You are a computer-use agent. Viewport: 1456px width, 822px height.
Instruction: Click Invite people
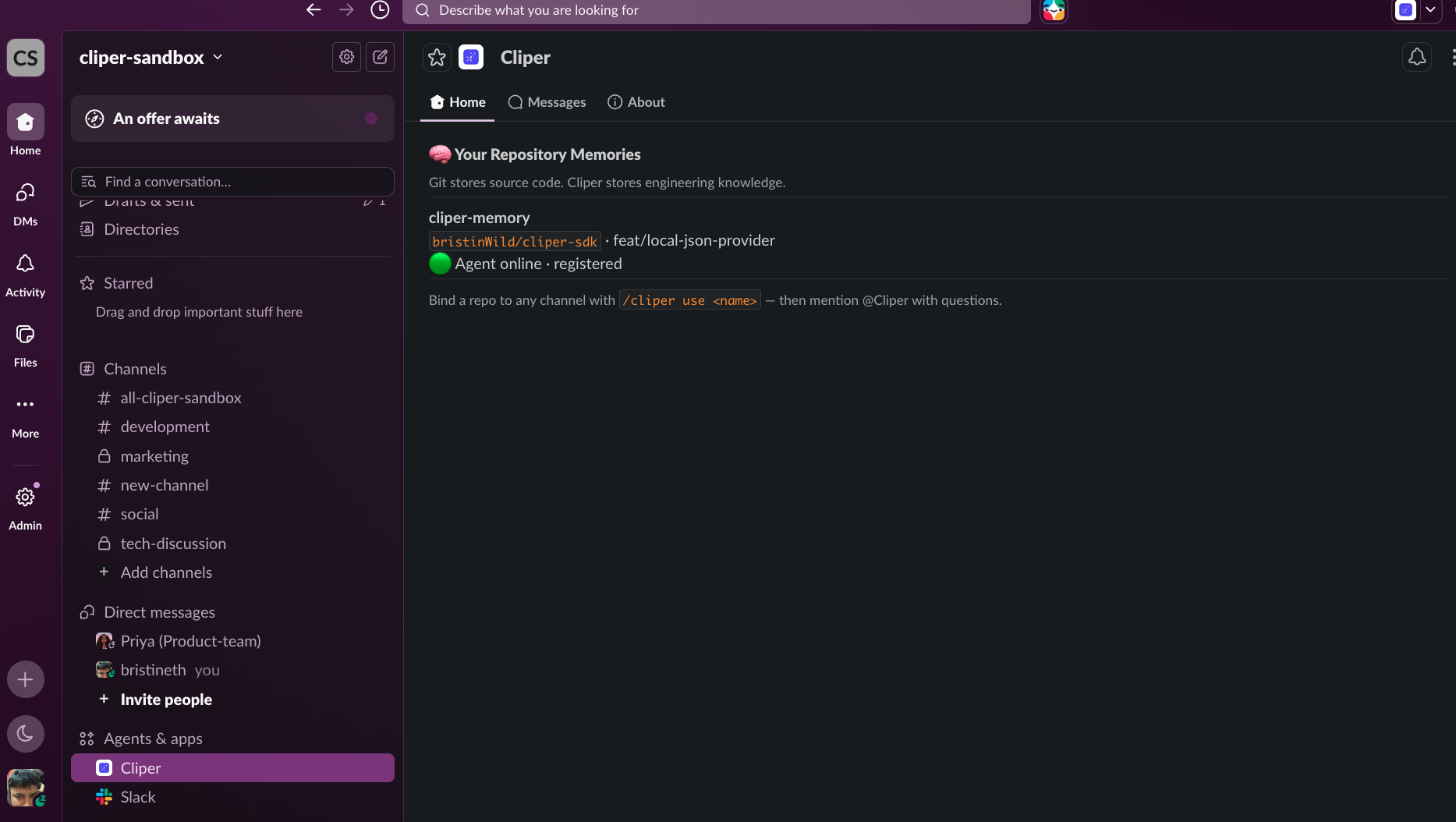click(x=232, y=700)
